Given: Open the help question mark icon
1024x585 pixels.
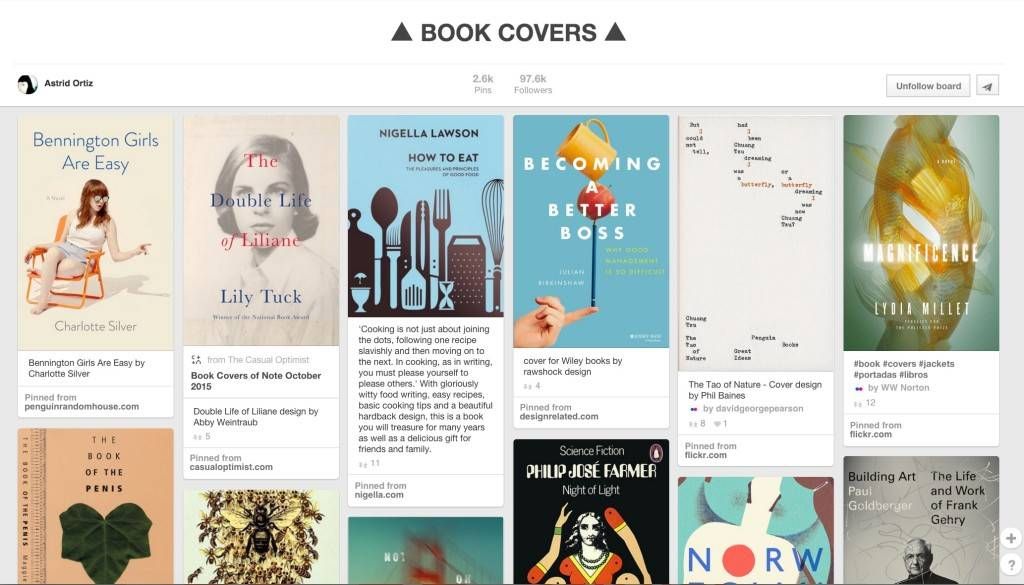Looking at the screenshot, I should click(x=1011, y=565).
